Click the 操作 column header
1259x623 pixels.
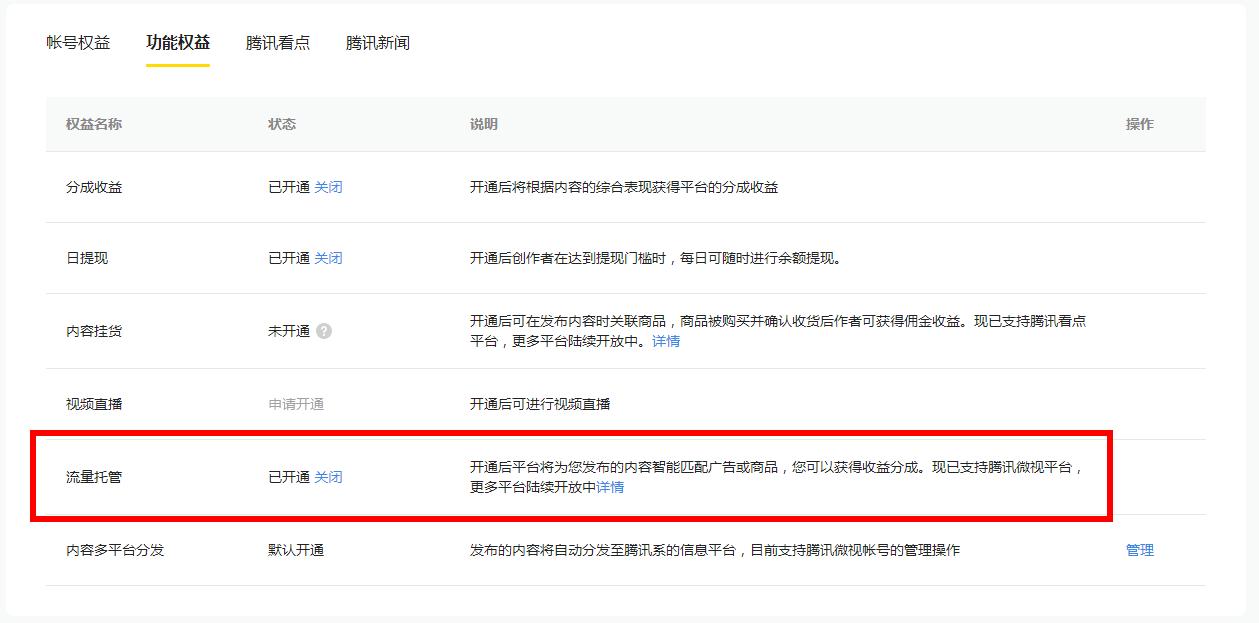click(1141, 124)
